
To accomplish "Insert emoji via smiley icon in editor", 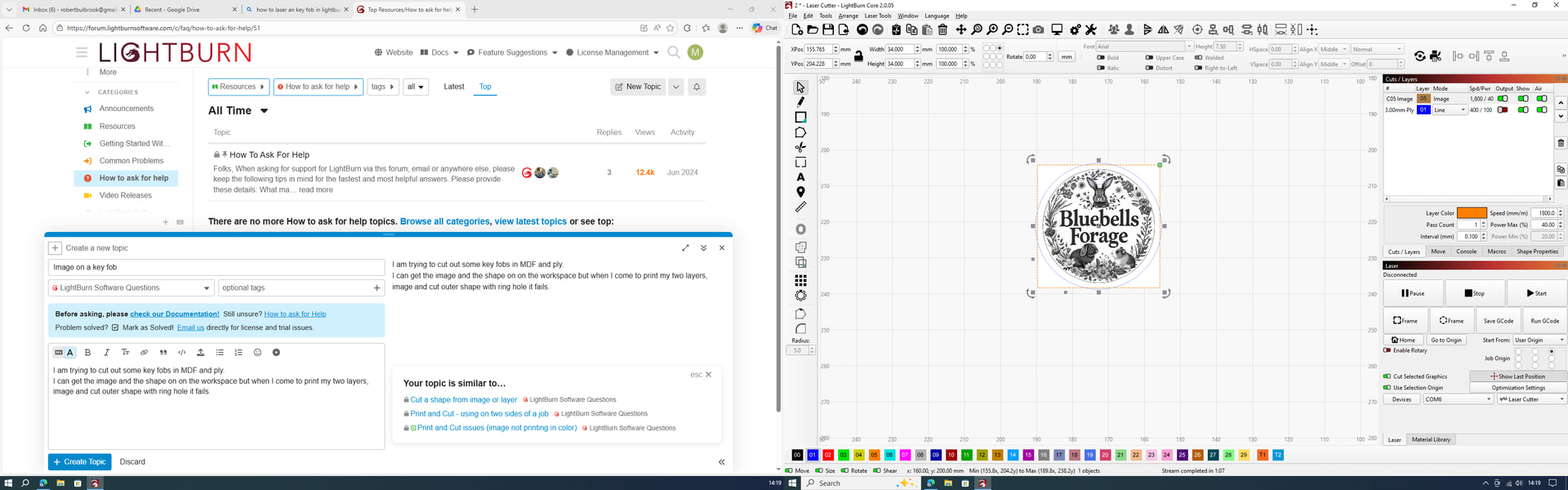I will 257,353.
